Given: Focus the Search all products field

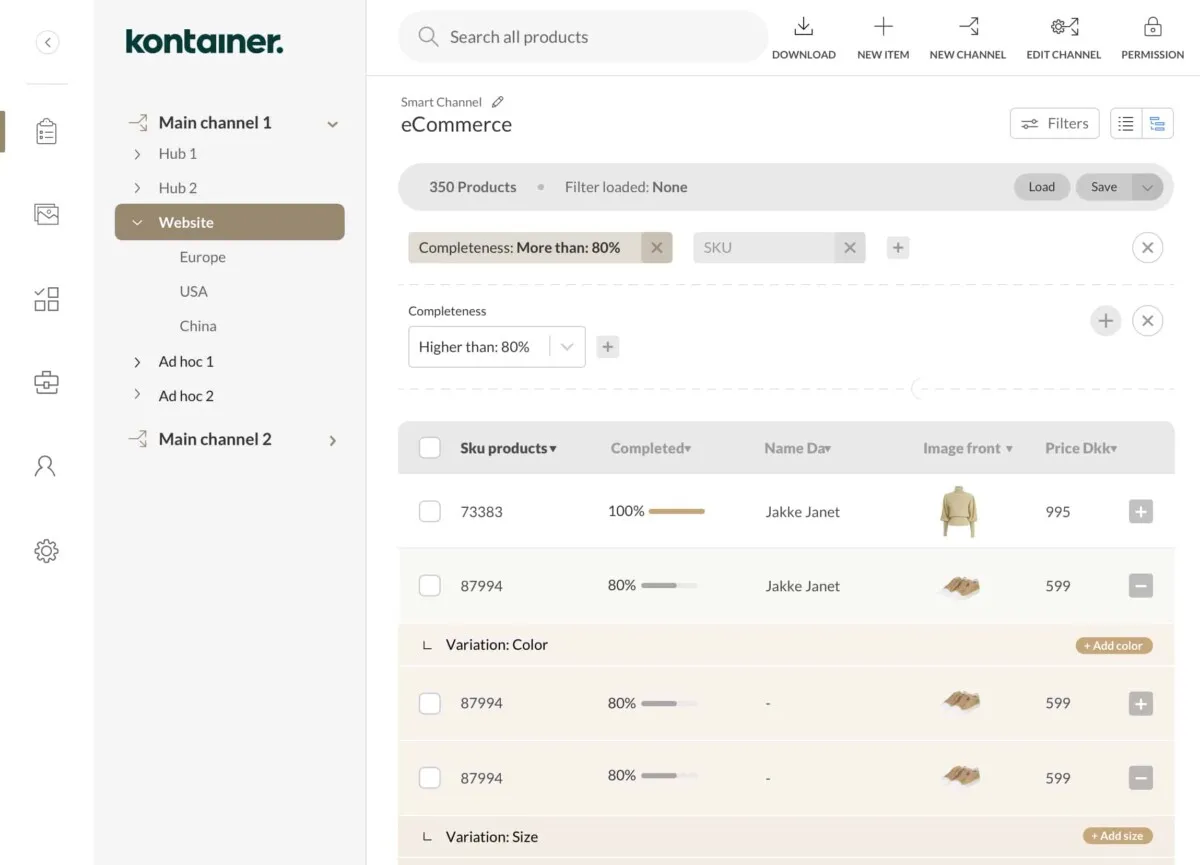Looking at the screenshot, I should click(x=583, y=37).
